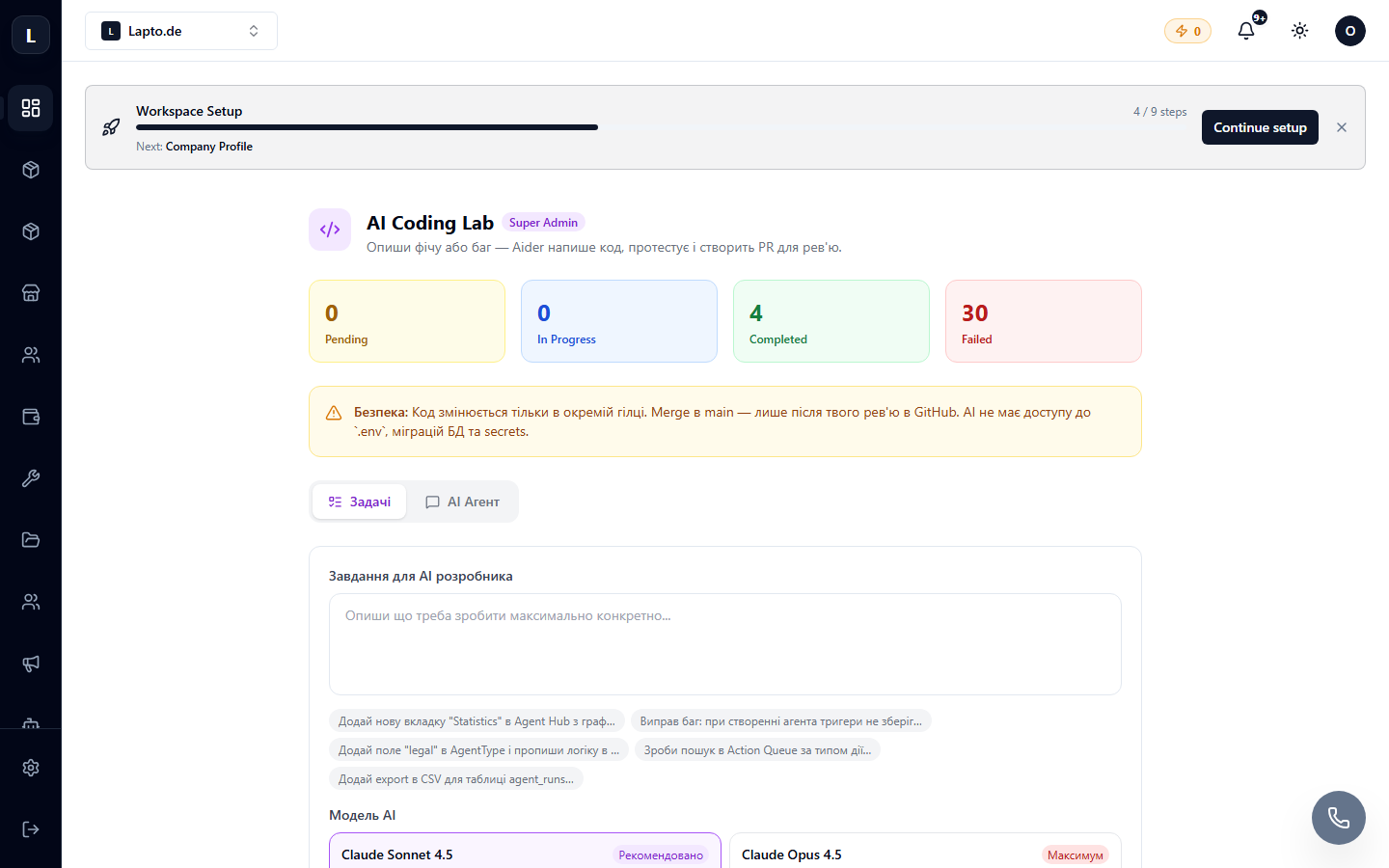Switch to the Задачі tab
1389x868 pixels.
[359, 502]
